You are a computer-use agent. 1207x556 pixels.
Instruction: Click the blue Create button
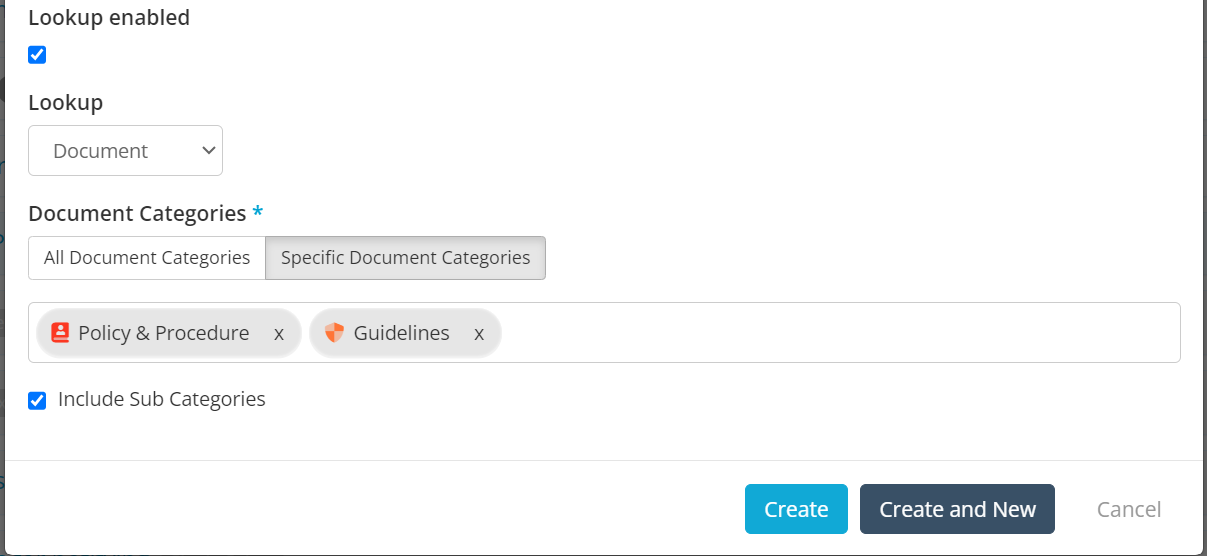click(x=796, y=509)
